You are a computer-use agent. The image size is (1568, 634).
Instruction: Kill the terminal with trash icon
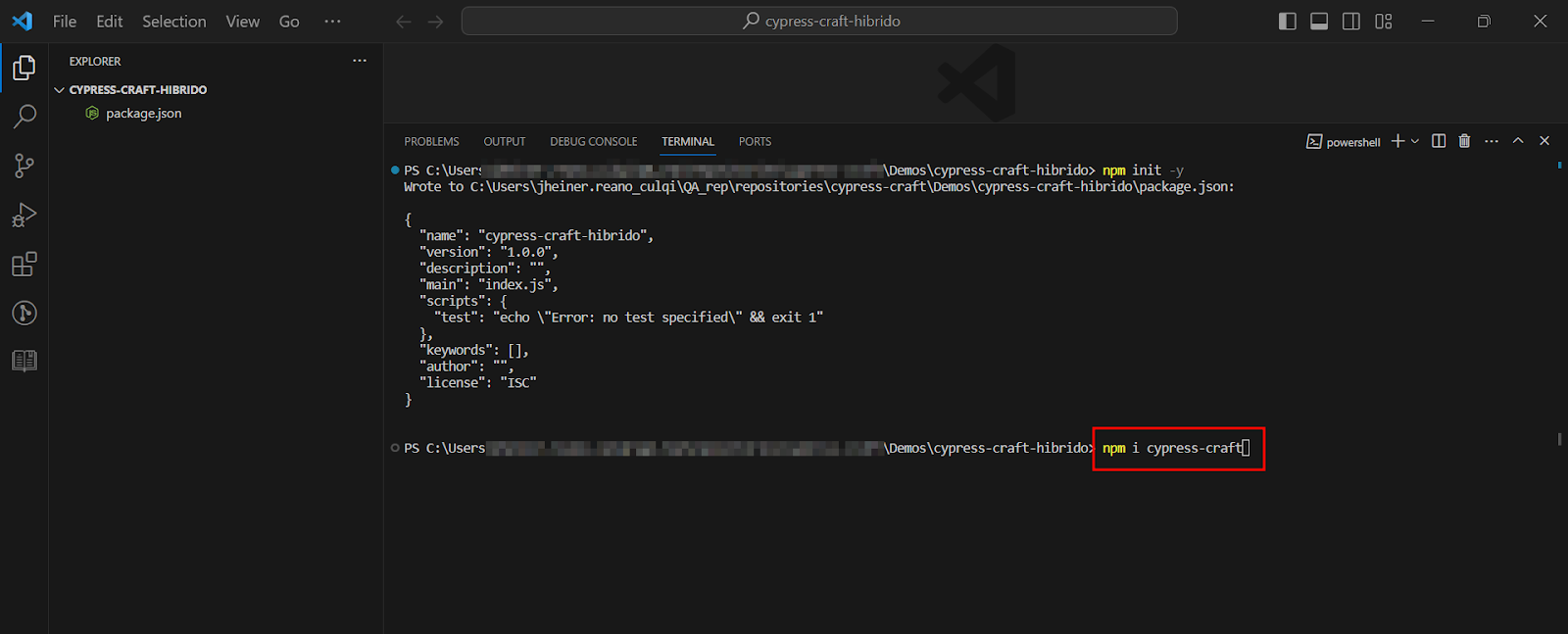point(1464,141)
